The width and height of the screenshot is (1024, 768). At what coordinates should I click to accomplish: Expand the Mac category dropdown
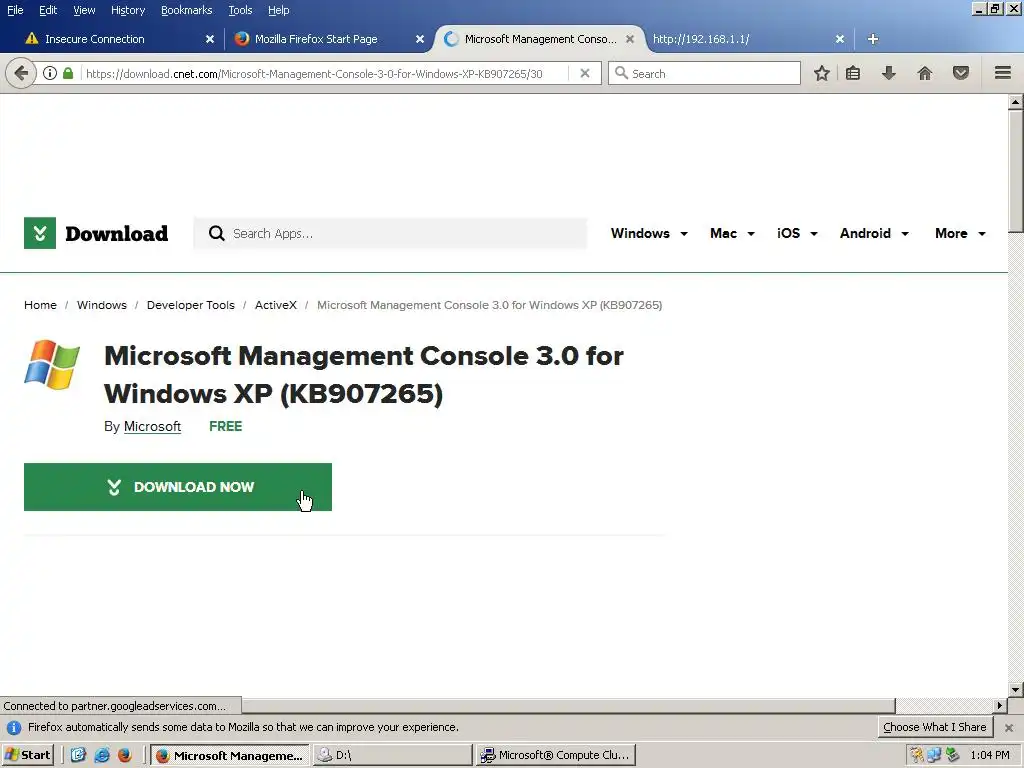(x=732, y=233)
